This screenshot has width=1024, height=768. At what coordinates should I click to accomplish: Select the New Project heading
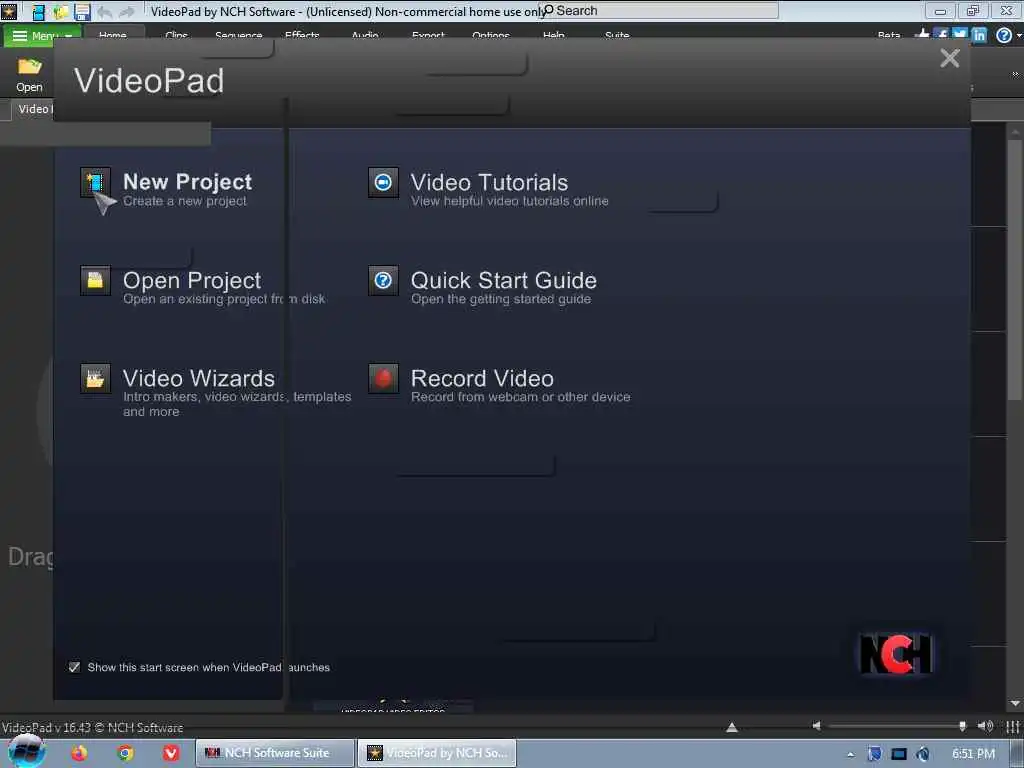[187, 182]
